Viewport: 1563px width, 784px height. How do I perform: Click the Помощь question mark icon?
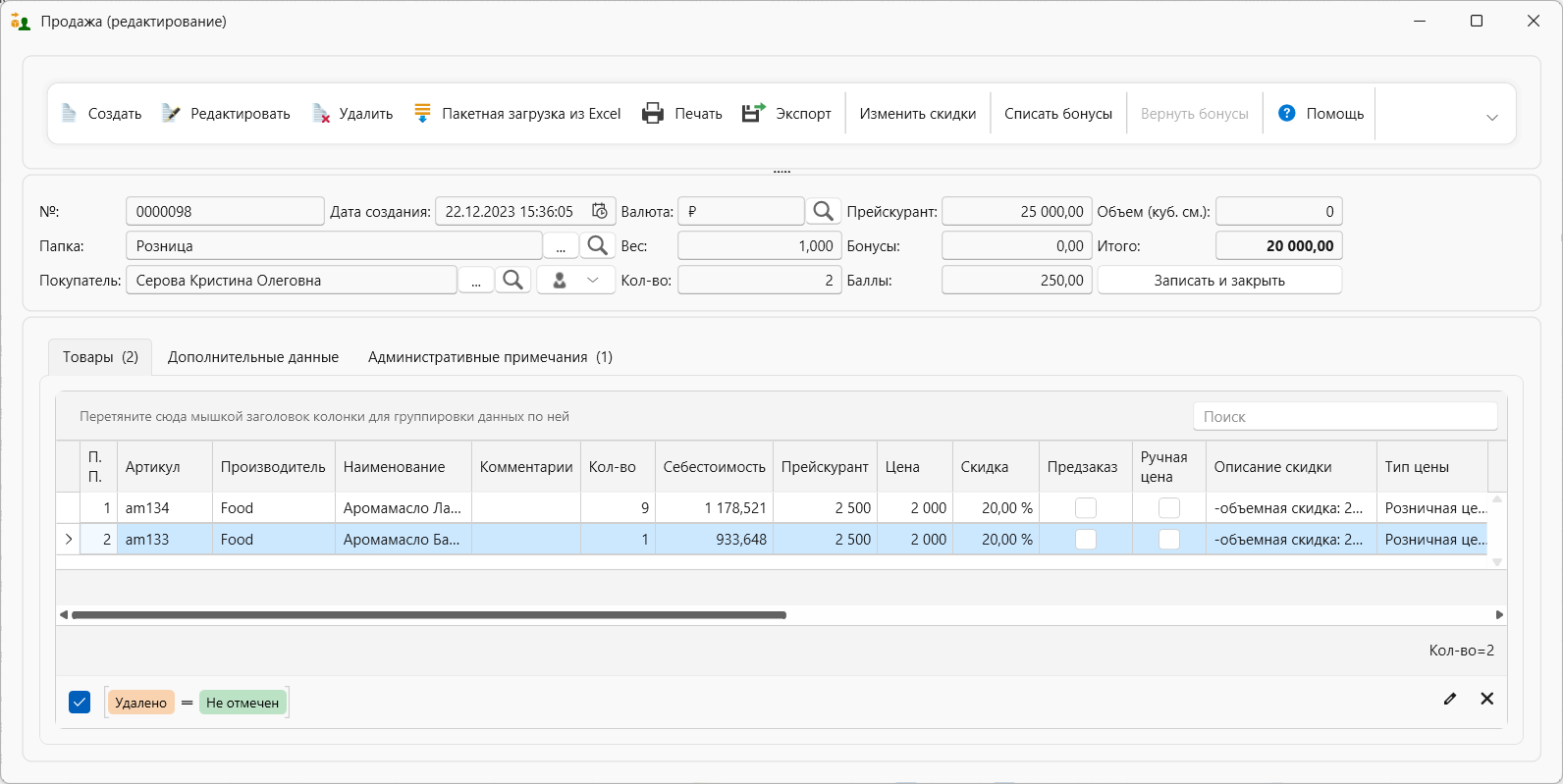click(1286, 114)
